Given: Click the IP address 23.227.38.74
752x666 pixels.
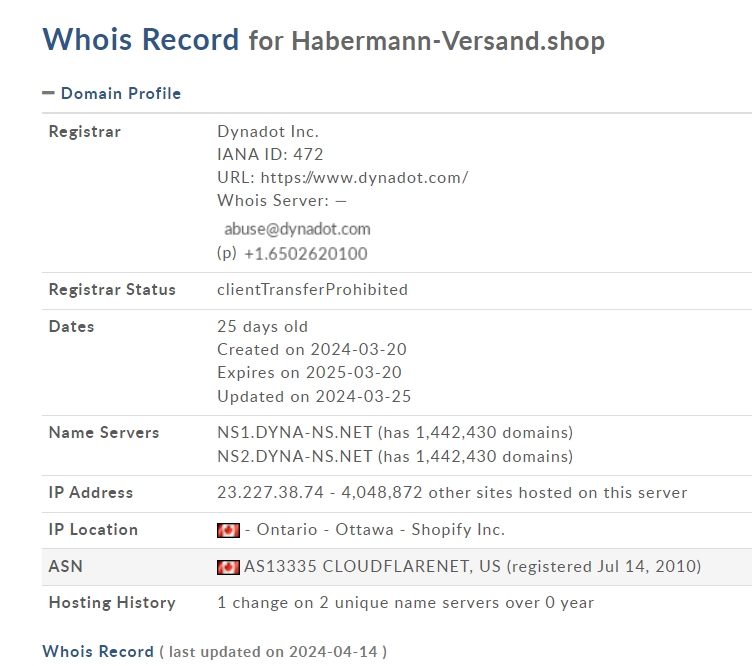Looking at the screenshot, I should point(270,493).
